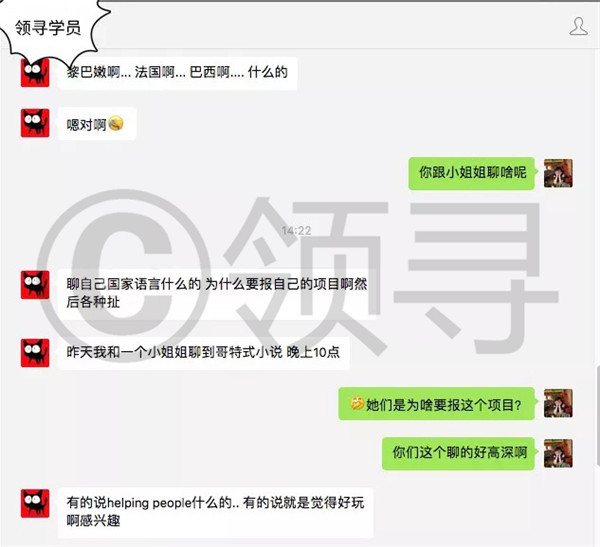Open the contact profile icon at top right
Image resolution: width=600 pixels, height=547 pixels.
click(578, 27)
